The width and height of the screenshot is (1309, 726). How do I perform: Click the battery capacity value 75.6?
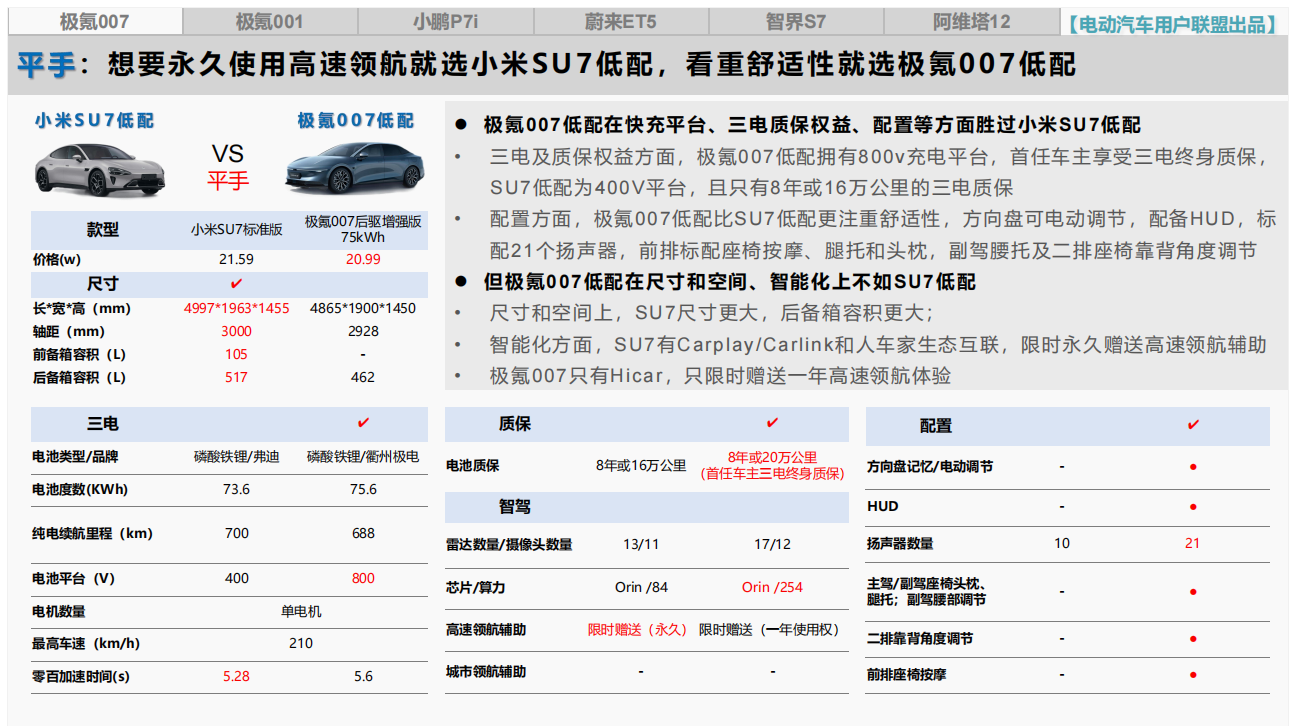[x=363, y=489]
